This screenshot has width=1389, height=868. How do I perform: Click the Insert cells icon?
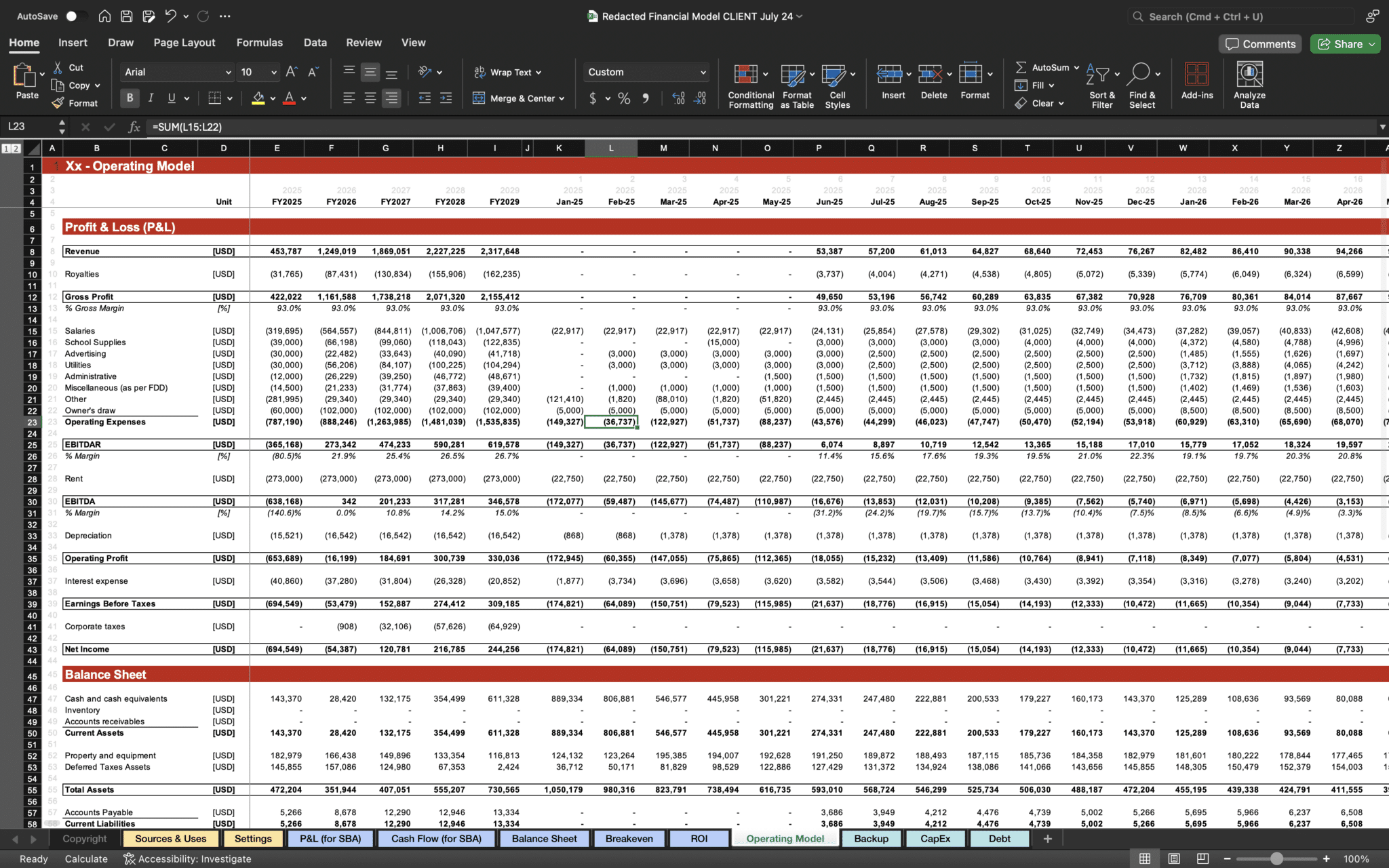click(889, 74)
